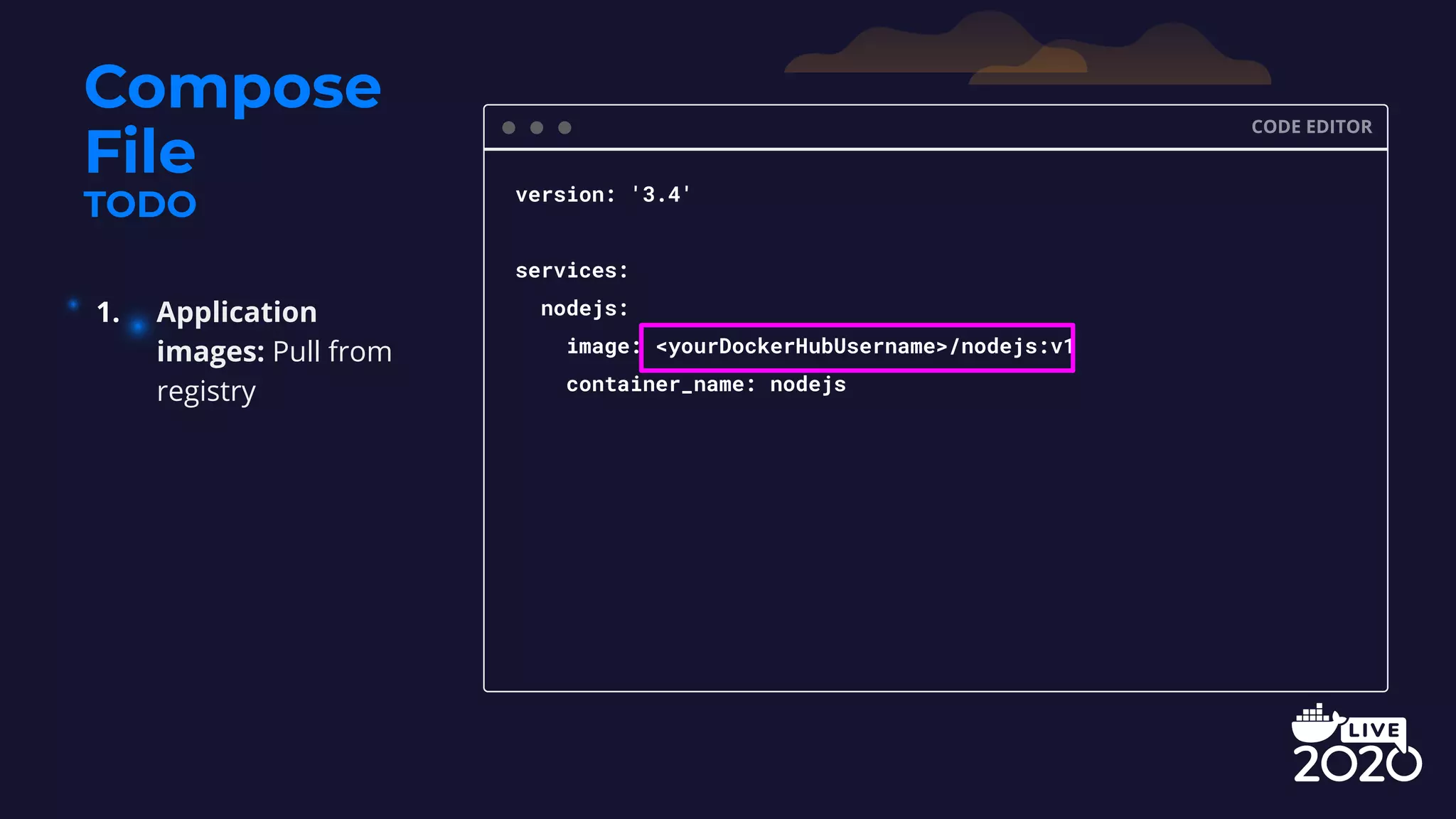Viewport: 1456px width, 819px height.
Task: Click the version: '3.4' line
Action: (603, 195)
